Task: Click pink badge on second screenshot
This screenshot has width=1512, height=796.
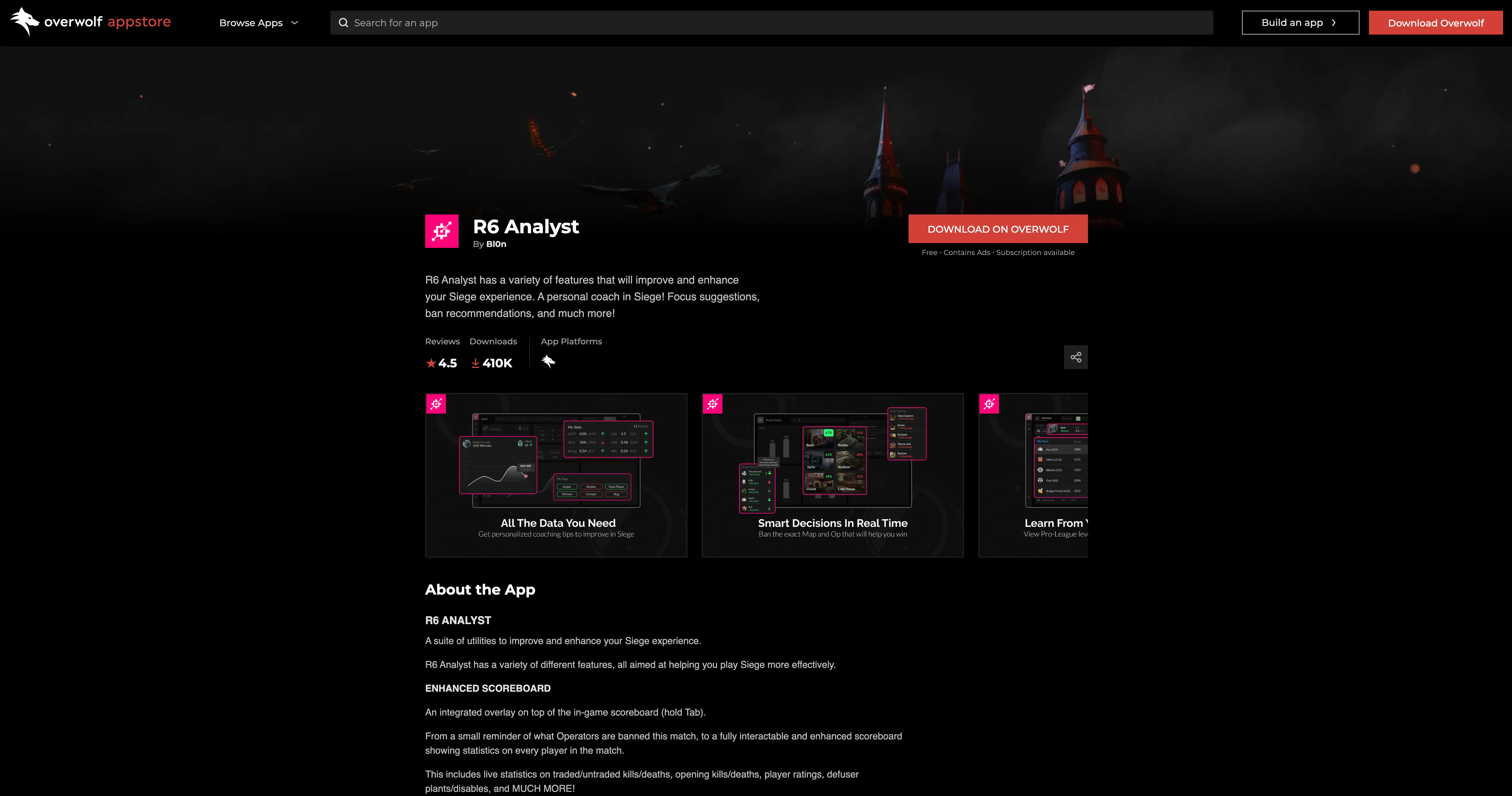Action: (712, 404)
